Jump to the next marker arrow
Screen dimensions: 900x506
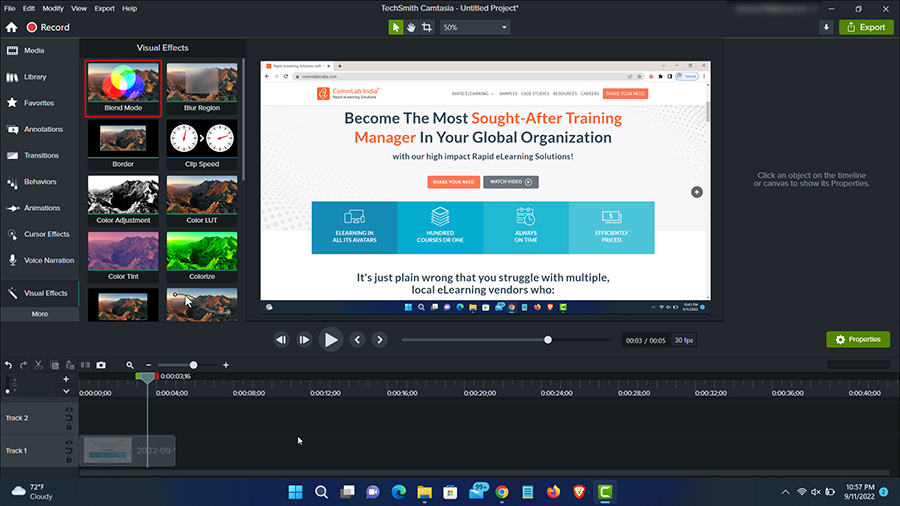click(x=379, y=340)
